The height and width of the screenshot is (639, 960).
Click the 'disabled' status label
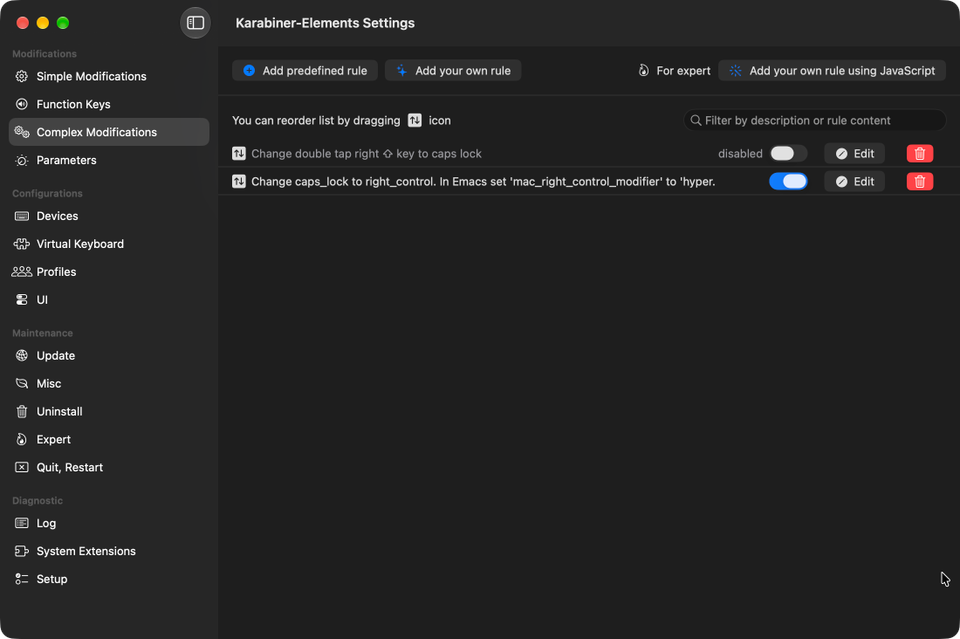tap(740, 154)
